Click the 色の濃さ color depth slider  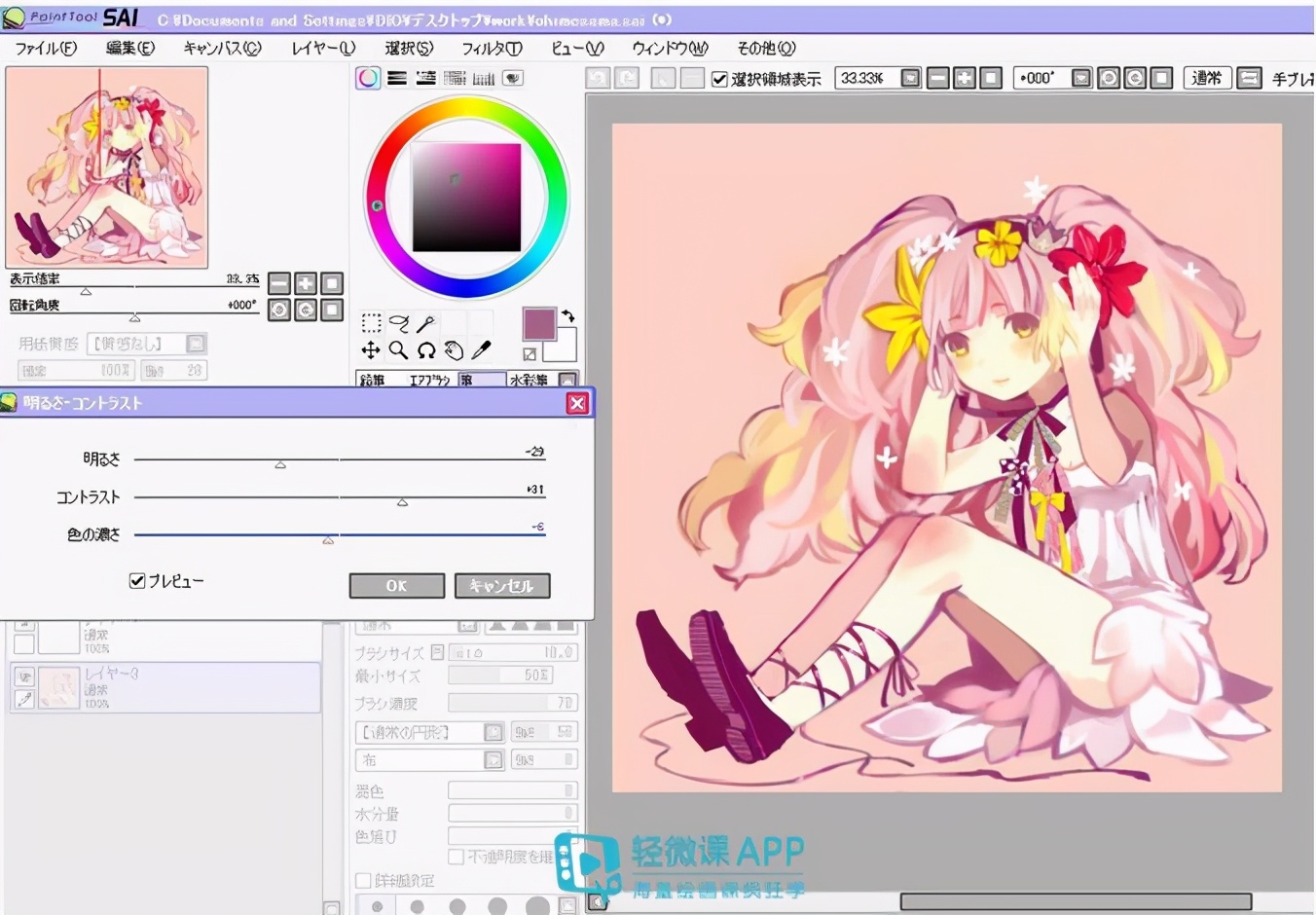point(339,534)
